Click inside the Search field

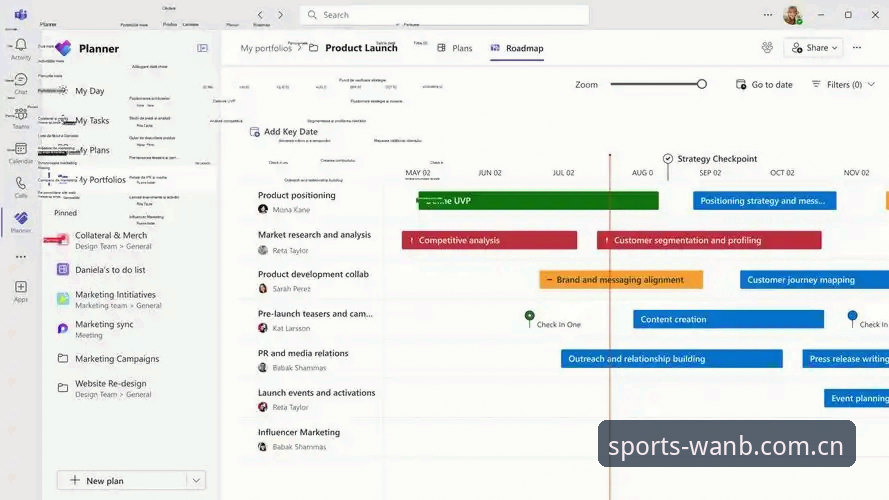[444, 15]
